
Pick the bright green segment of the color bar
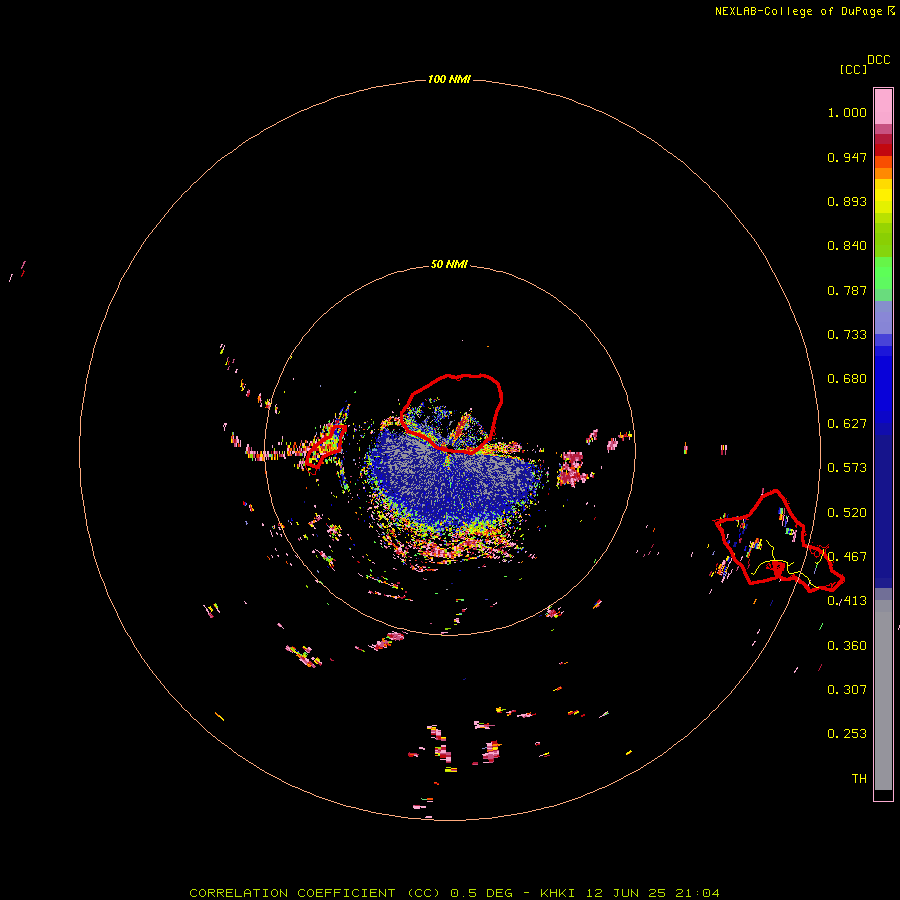coord(883,273)
